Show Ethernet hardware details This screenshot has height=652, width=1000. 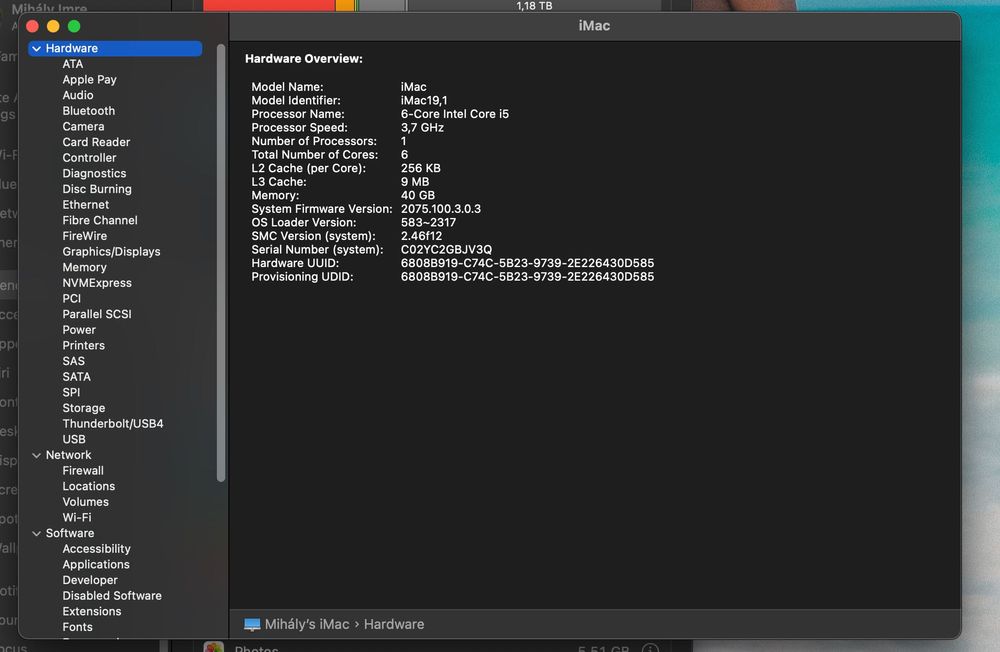click(x=85, y=205)
